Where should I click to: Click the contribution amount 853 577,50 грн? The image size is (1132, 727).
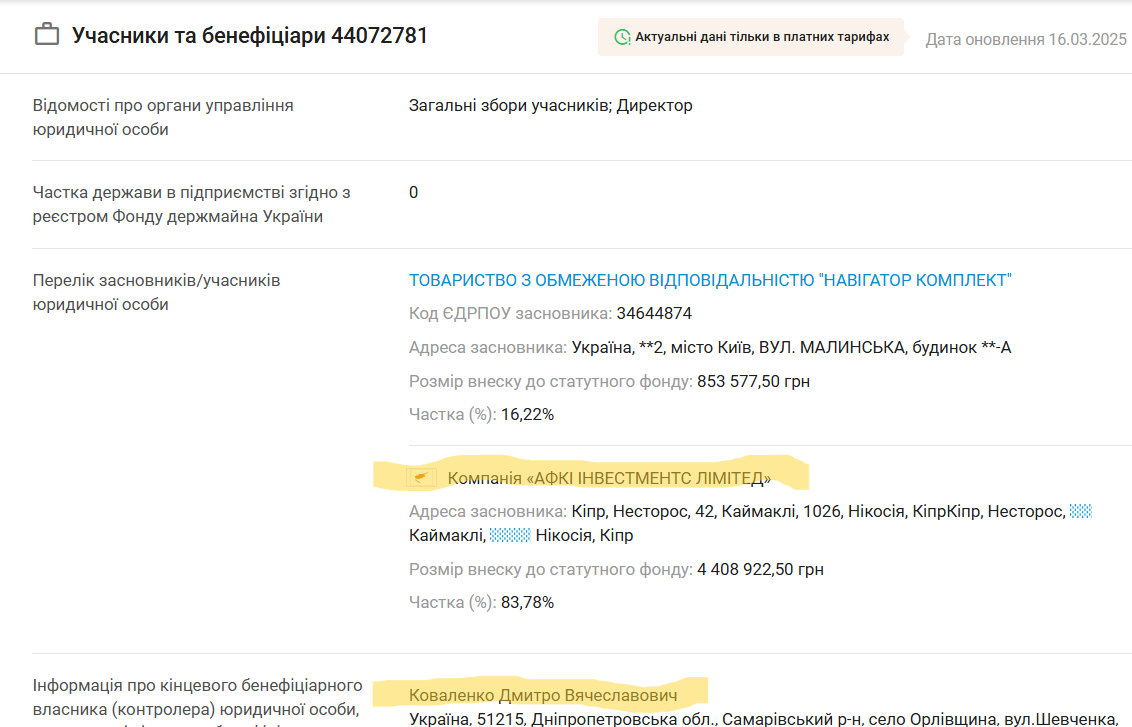click(x=753, y=381)
